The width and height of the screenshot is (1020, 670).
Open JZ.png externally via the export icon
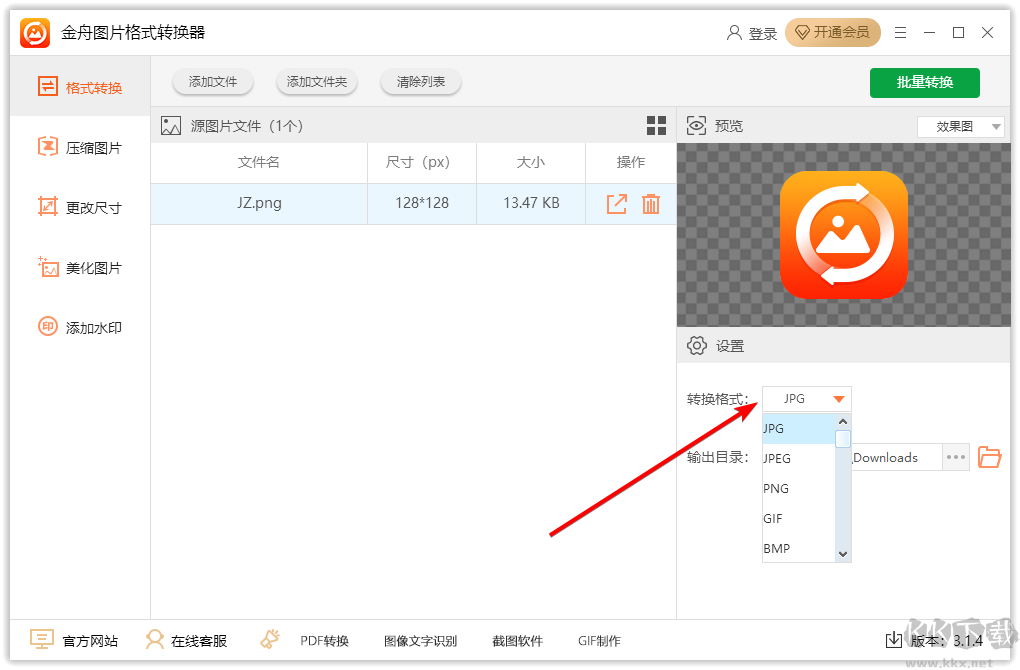[x=617, y=203]
